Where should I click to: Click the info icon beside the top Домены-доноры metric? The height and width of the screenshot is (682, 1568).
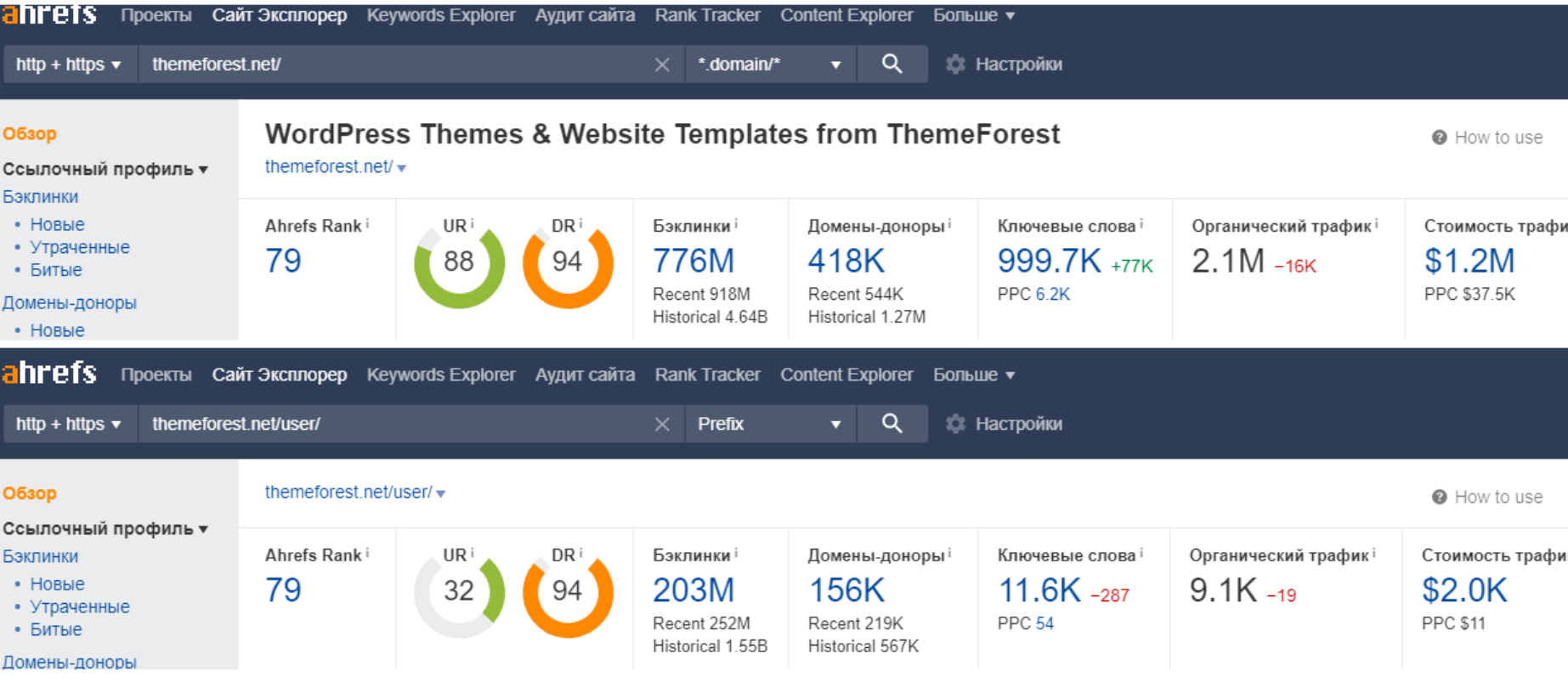949,223
